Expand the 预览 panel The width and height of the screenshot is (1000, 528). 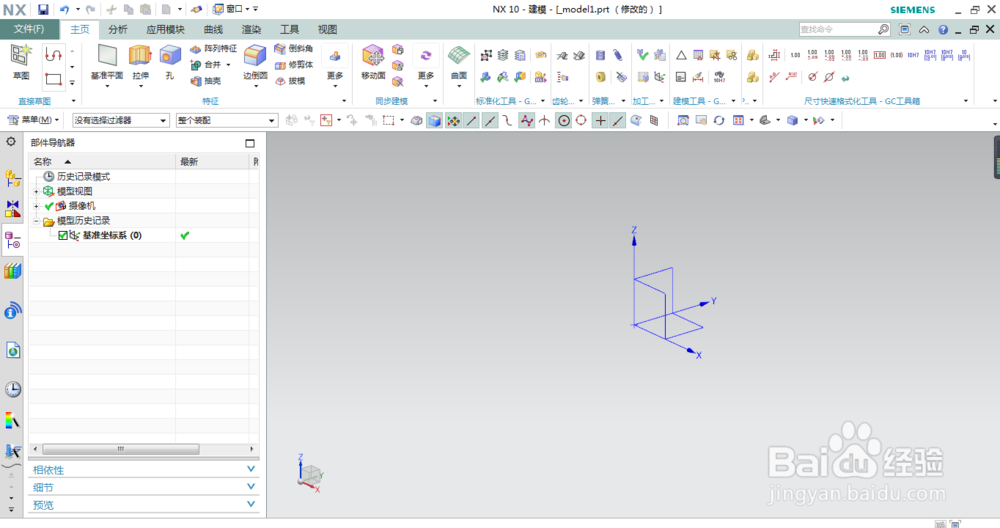pyautogui.click(x=143, y=505)
